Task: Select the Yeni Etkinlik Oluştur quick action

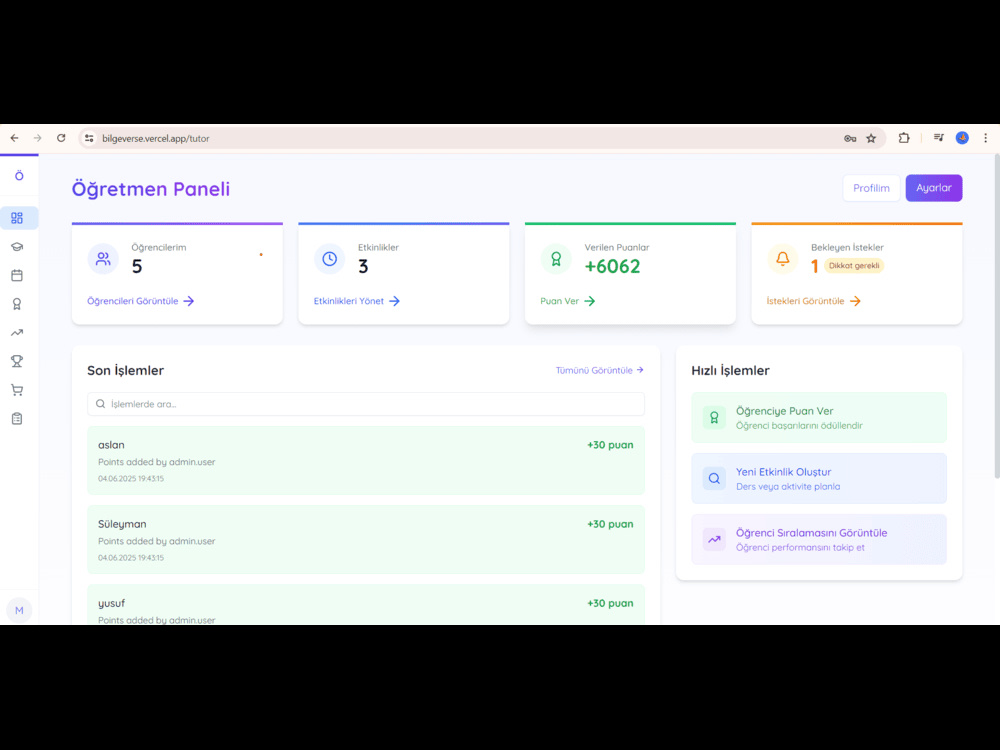Action: pyautogui.click(x=819, y=478)
